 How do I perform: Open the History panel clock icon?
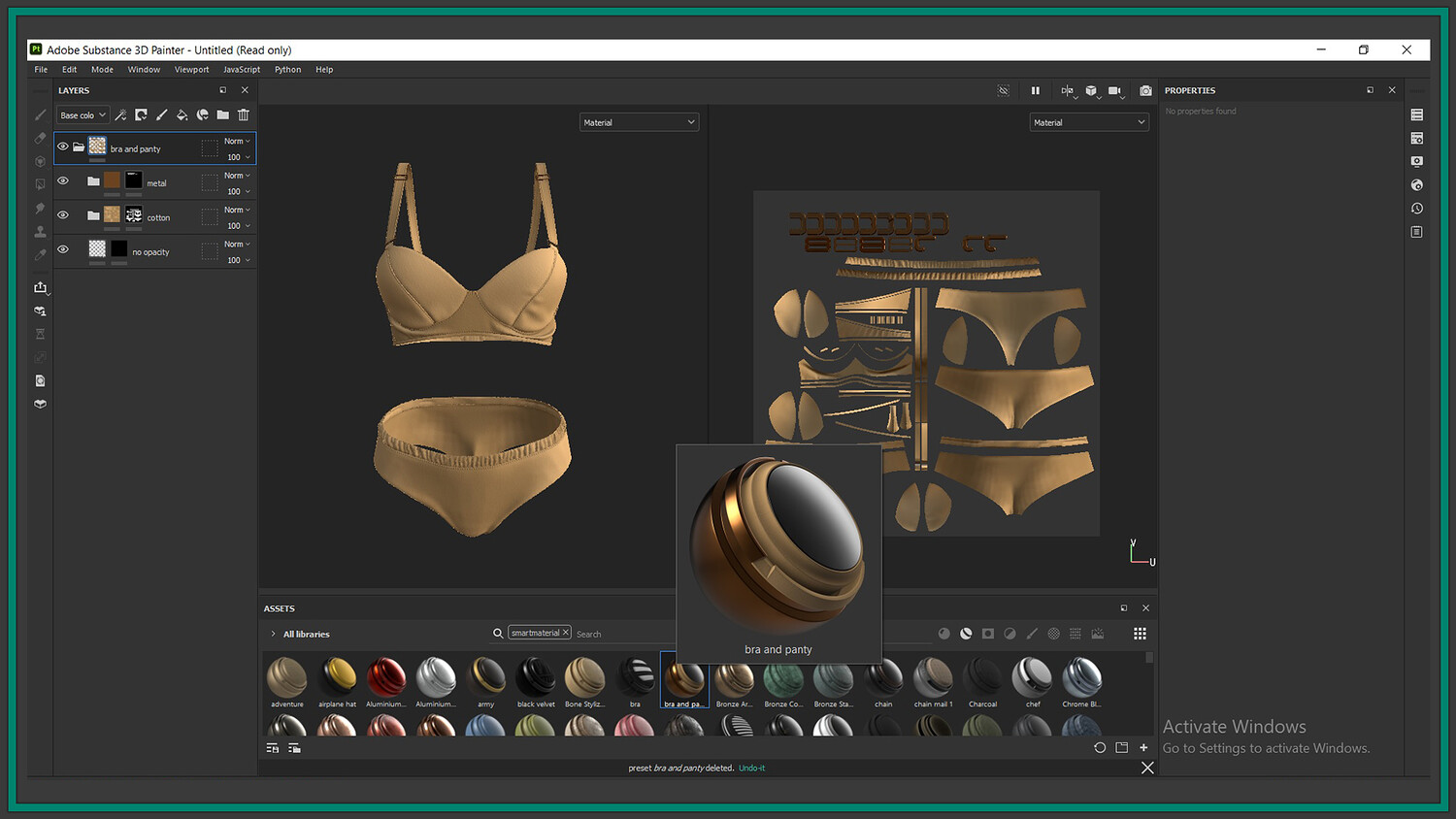pos(1417,209)
